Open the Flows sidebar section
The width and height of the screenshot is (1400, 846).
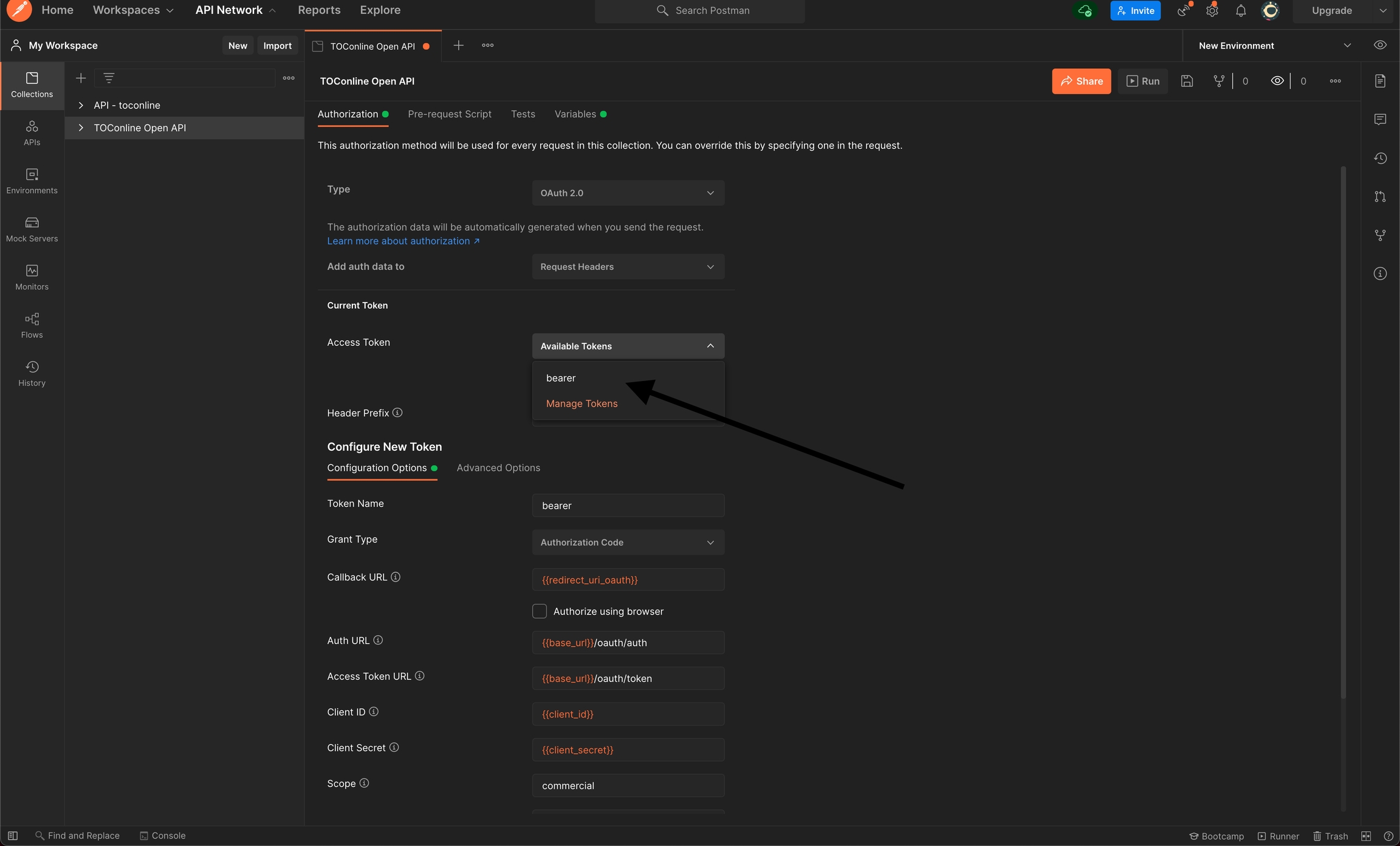[x=32, y=325]
